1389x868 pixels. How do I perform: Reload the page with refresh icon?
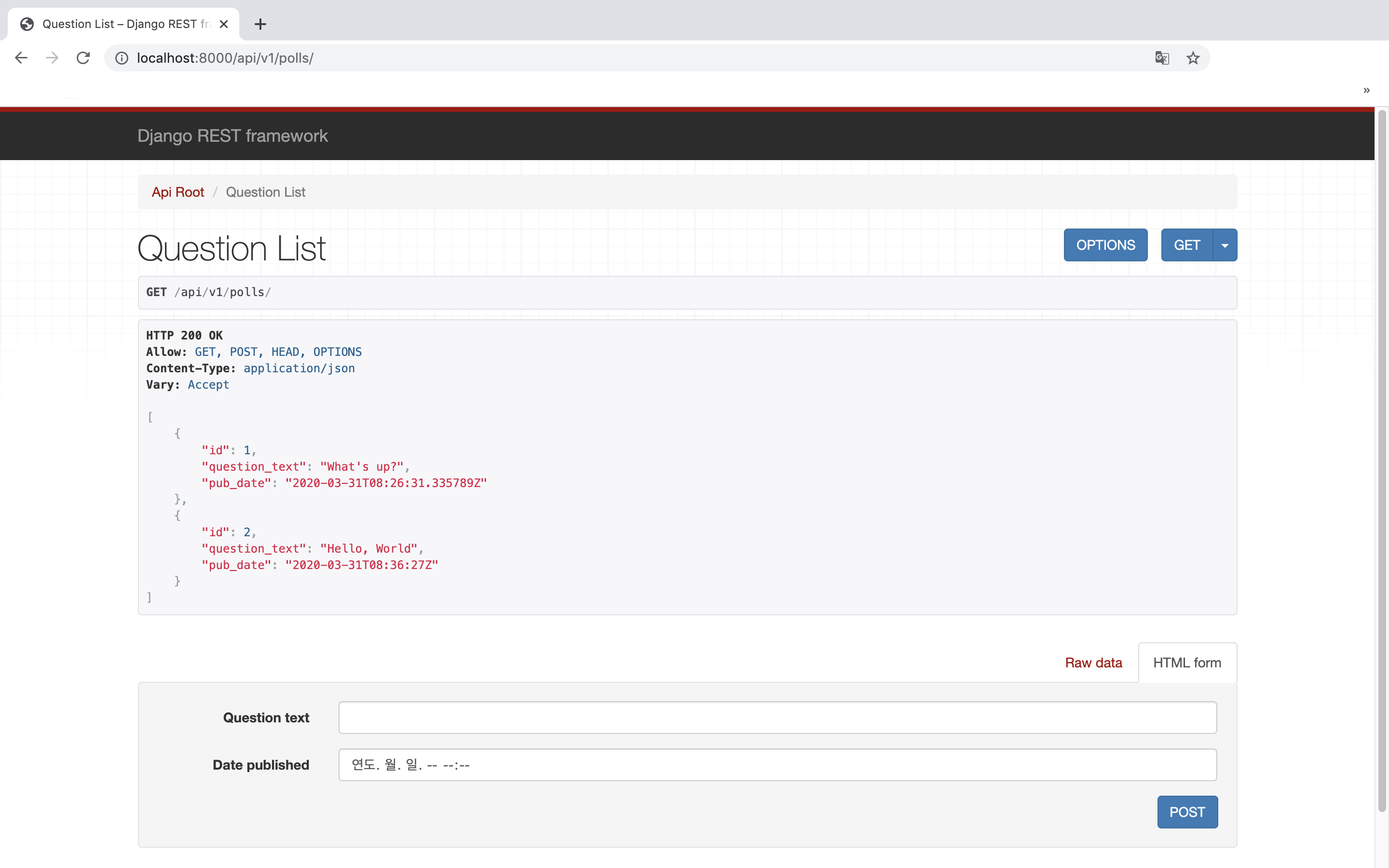(83, 58)
